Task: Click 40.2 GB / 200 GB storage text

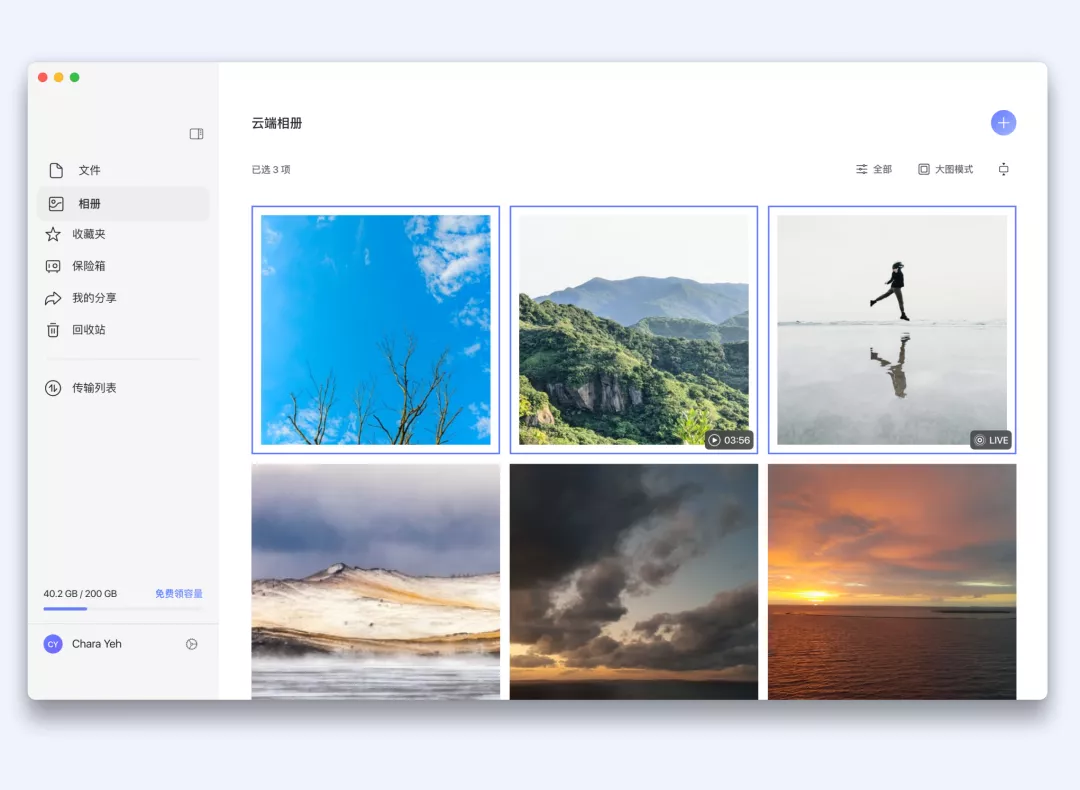Action: 80,594
